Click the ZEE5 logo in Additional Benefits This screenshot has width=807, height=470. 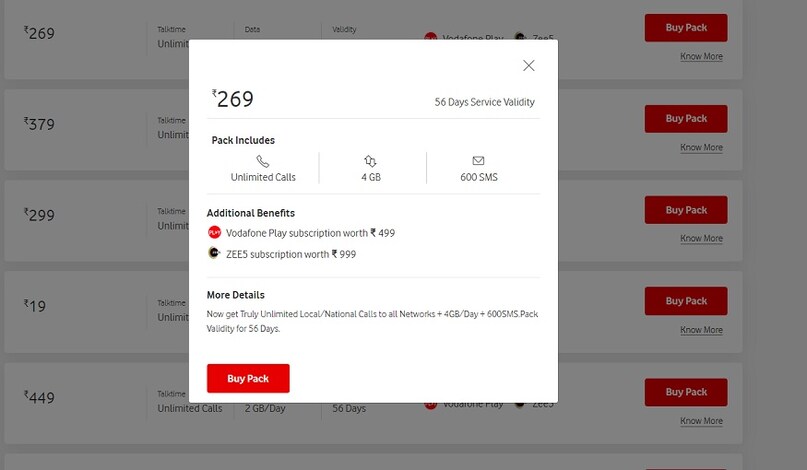(214, 253)
